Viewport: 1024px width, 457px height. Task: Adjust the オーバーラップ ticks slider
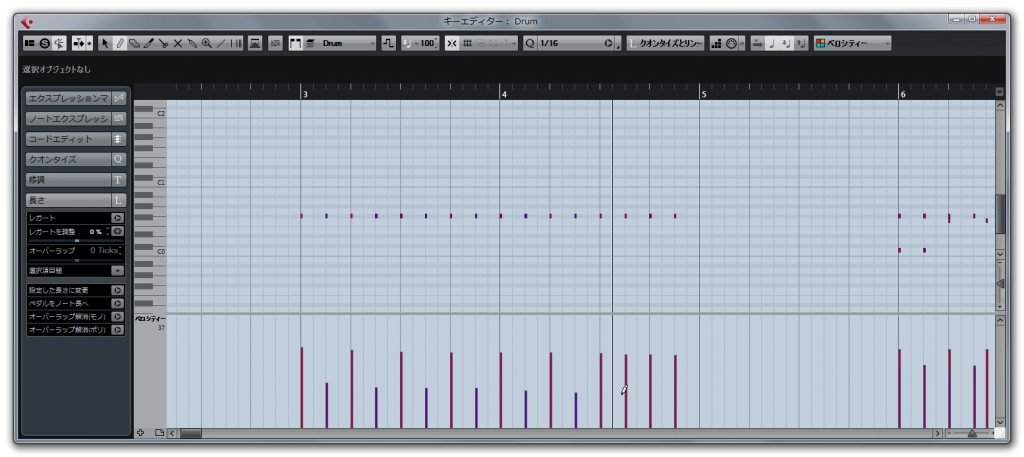(x=76, y=259)
